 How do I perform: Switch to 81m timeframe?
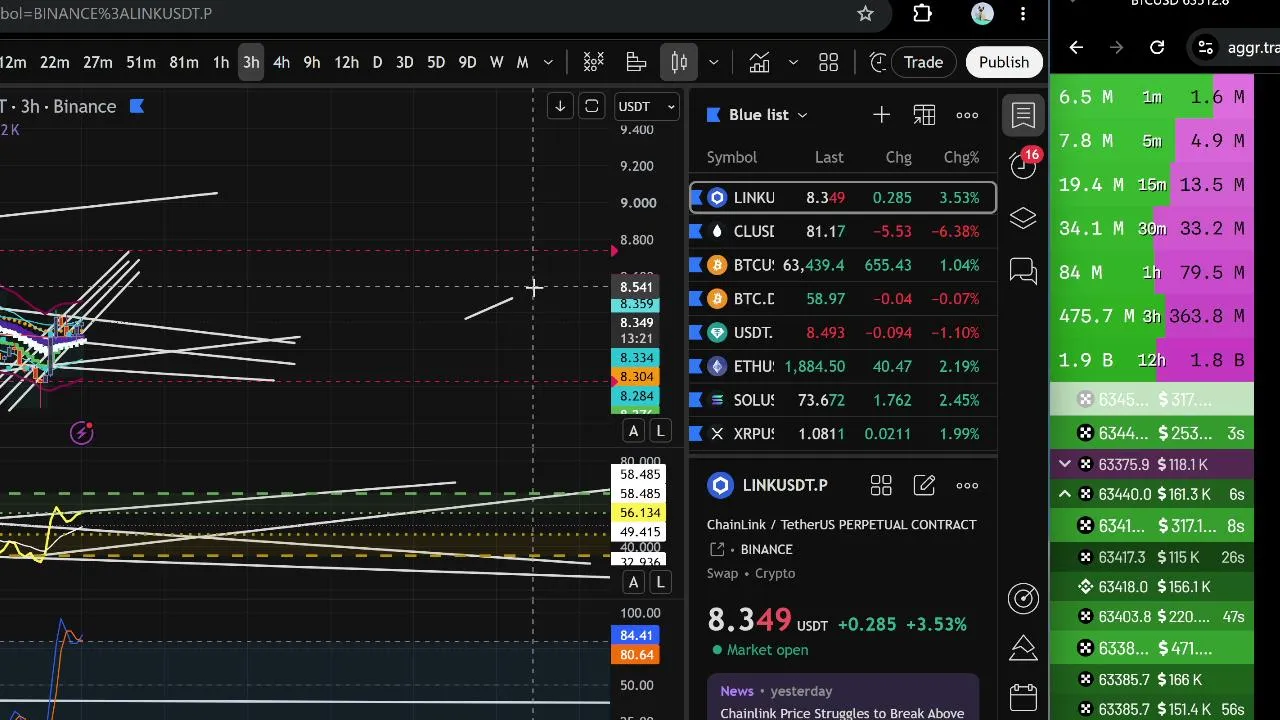pos(184,62)
